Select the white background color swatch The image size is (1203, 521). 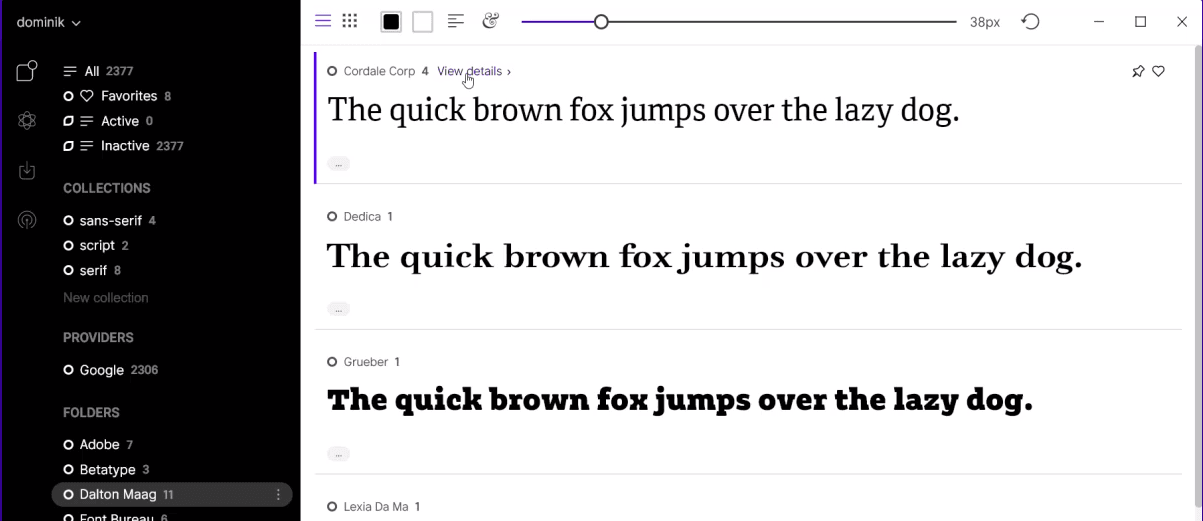coord(423,22)
